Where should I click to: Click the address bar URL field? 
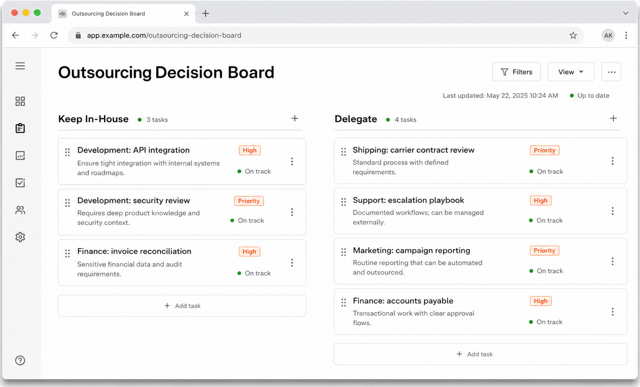pyautogui.click(x=326, y=36)
